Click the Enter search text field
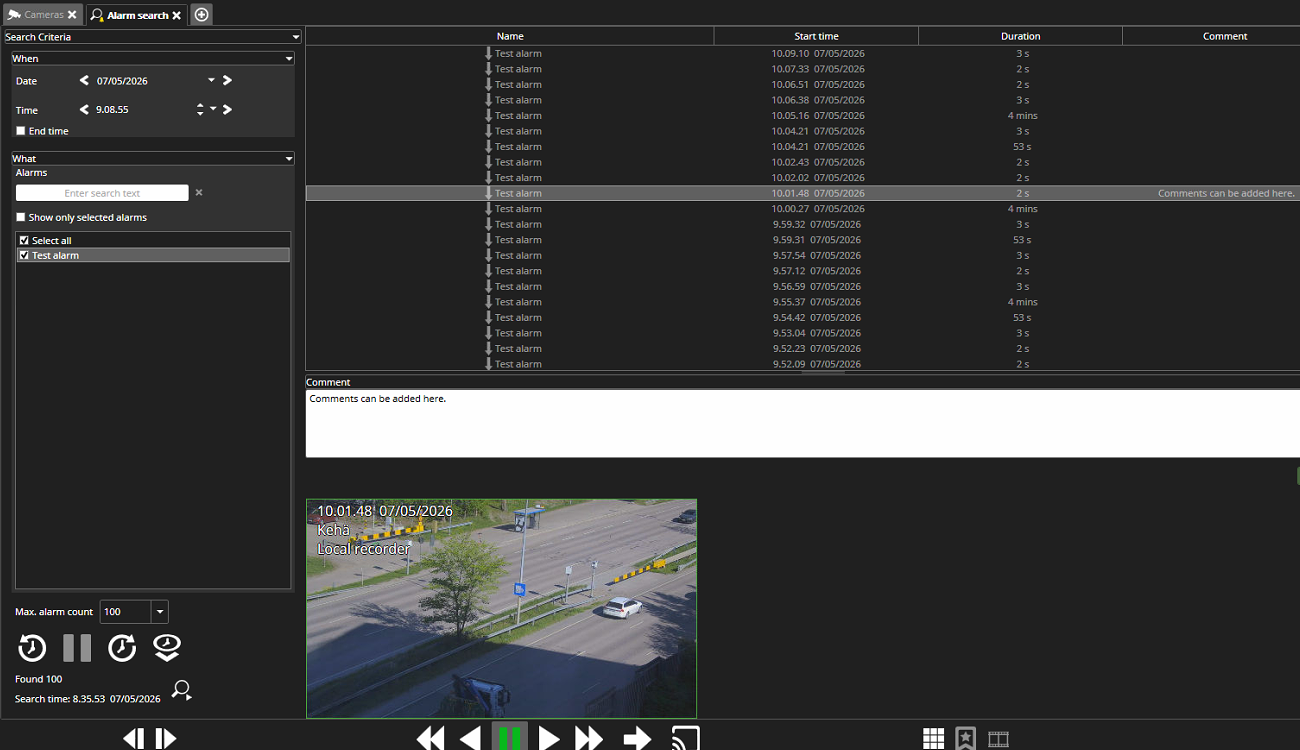Viewport: 1300px width, 750px height. pyautogui.click(x=102, y=193)
